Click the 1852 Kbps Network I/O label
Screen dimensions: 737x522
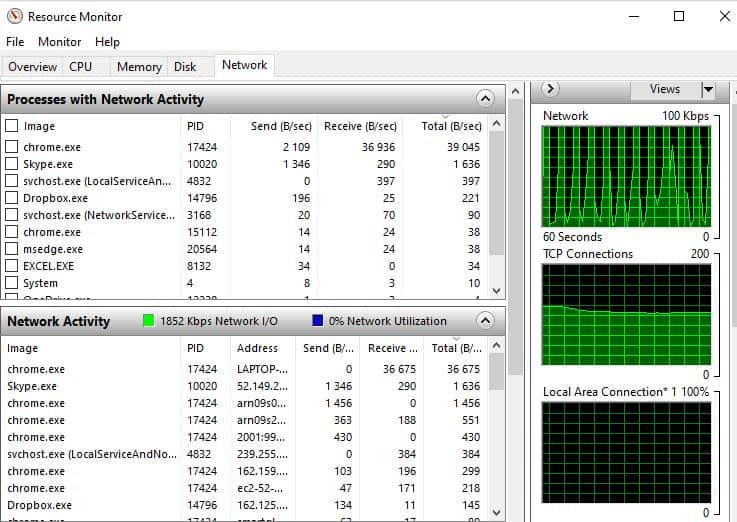(219, 321)
